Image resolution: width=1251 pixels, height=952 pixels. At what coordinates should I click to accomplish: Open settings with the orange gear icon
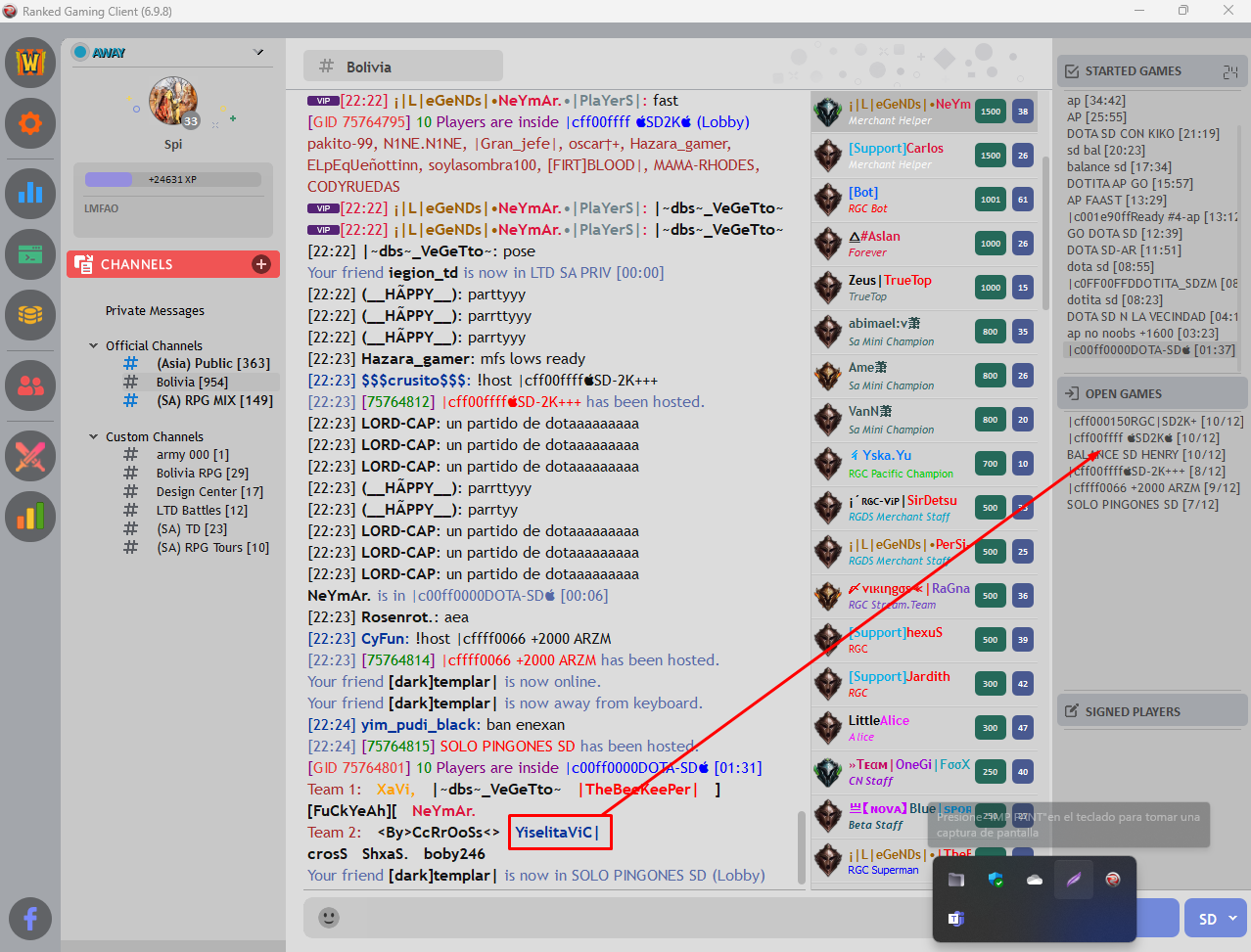(30, 123)
